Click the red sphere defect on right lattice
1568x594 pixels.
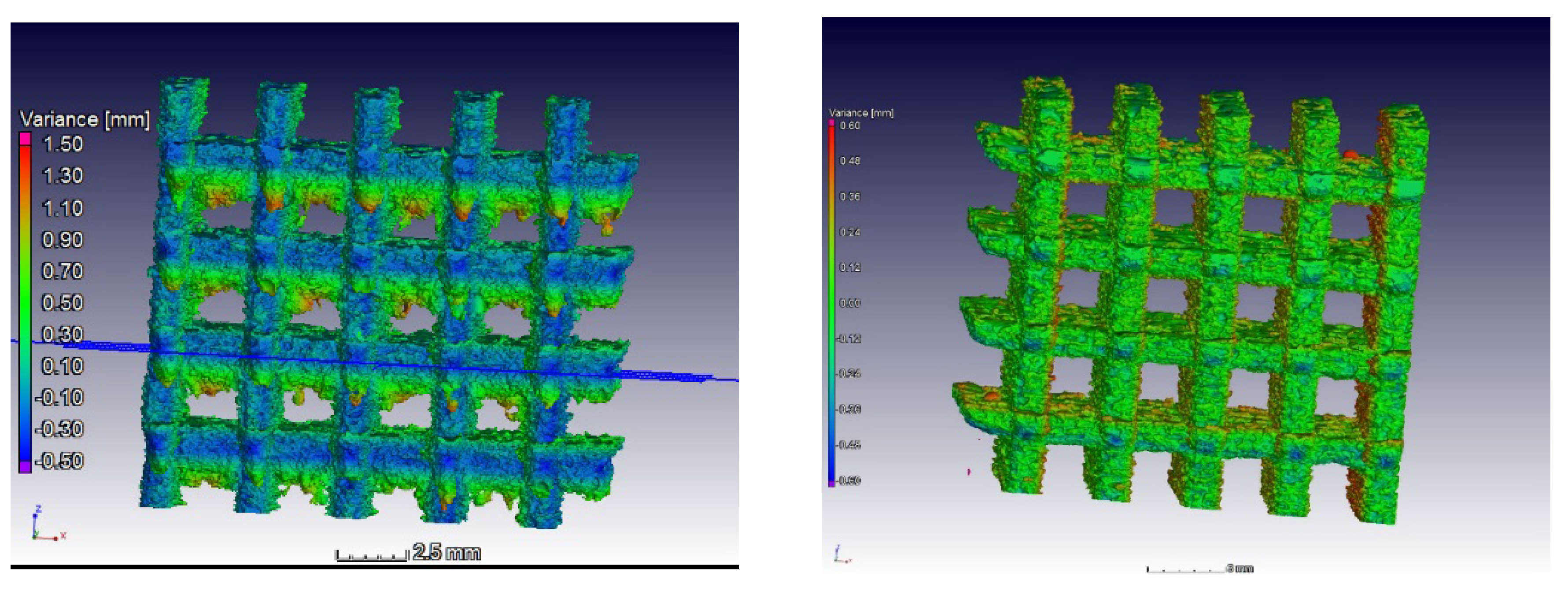click(1350, 155)
